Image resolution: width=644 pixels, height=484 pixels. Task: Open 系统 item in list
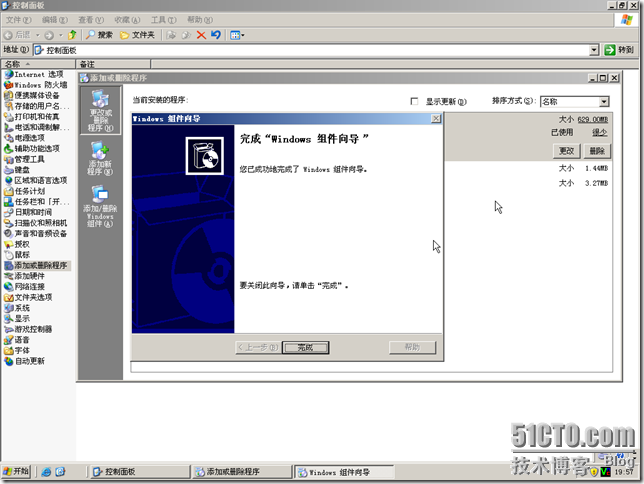[17, 308]
